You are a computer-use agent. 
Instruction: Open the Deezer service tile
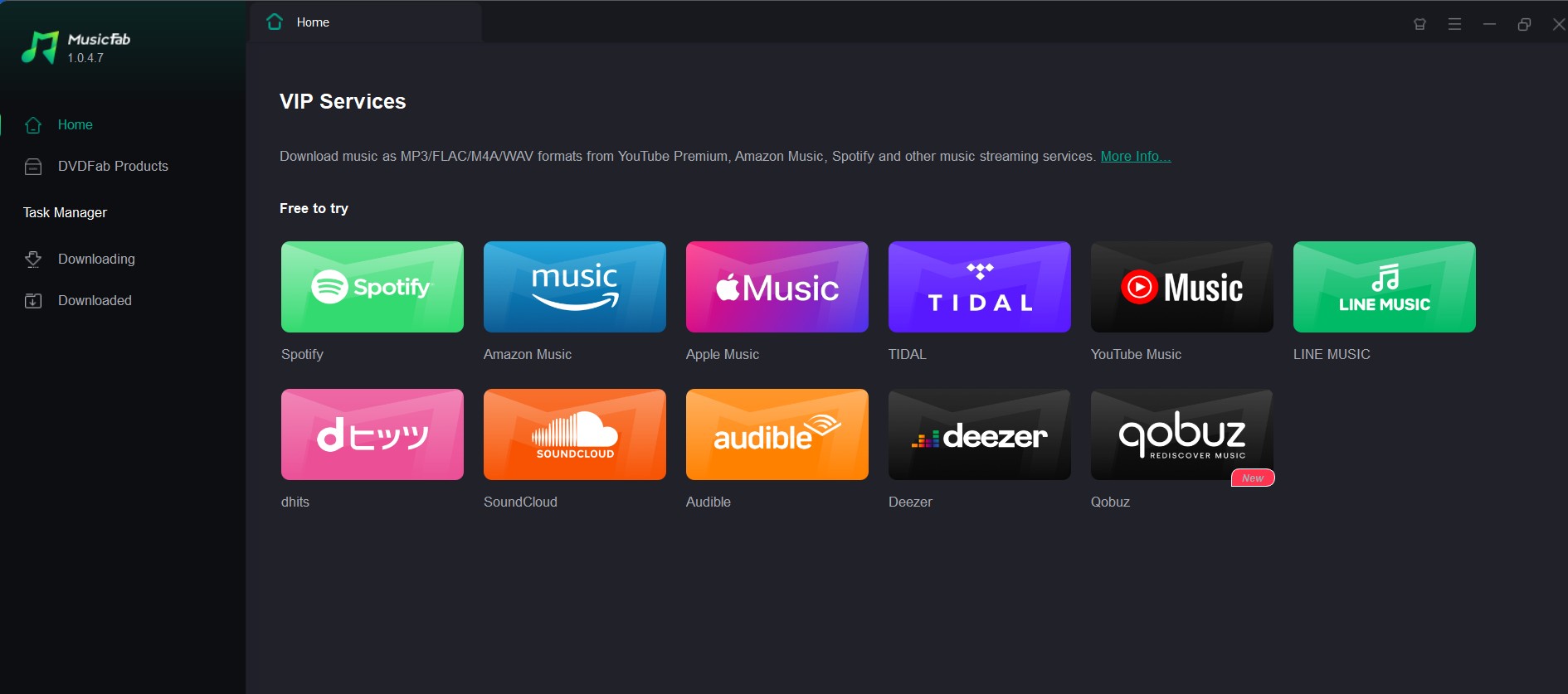(x=980, y=434)
